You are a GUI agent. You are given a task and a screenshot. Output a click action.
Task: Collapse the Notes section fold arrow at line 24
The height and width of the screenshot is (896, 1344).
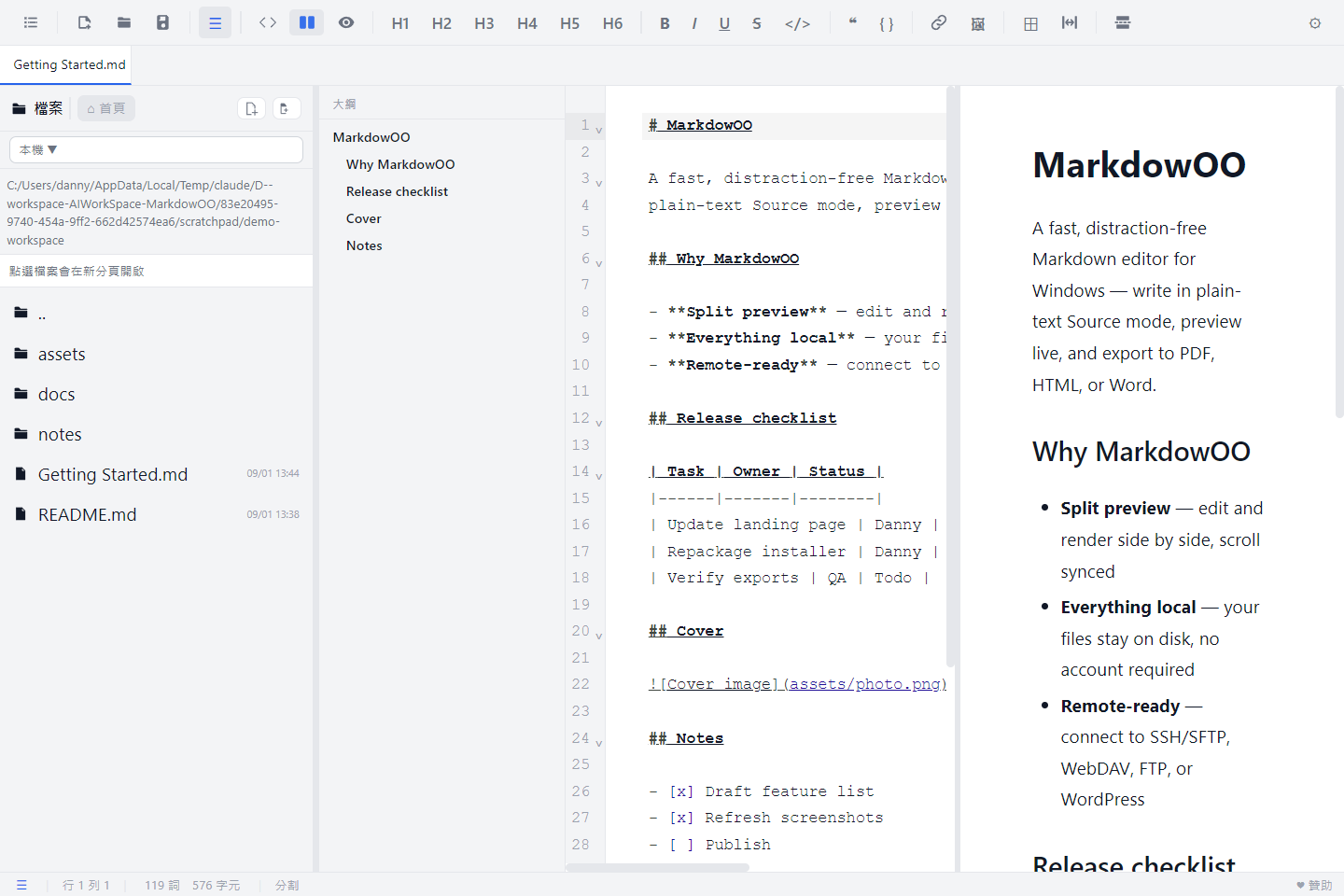click(599, 743)
